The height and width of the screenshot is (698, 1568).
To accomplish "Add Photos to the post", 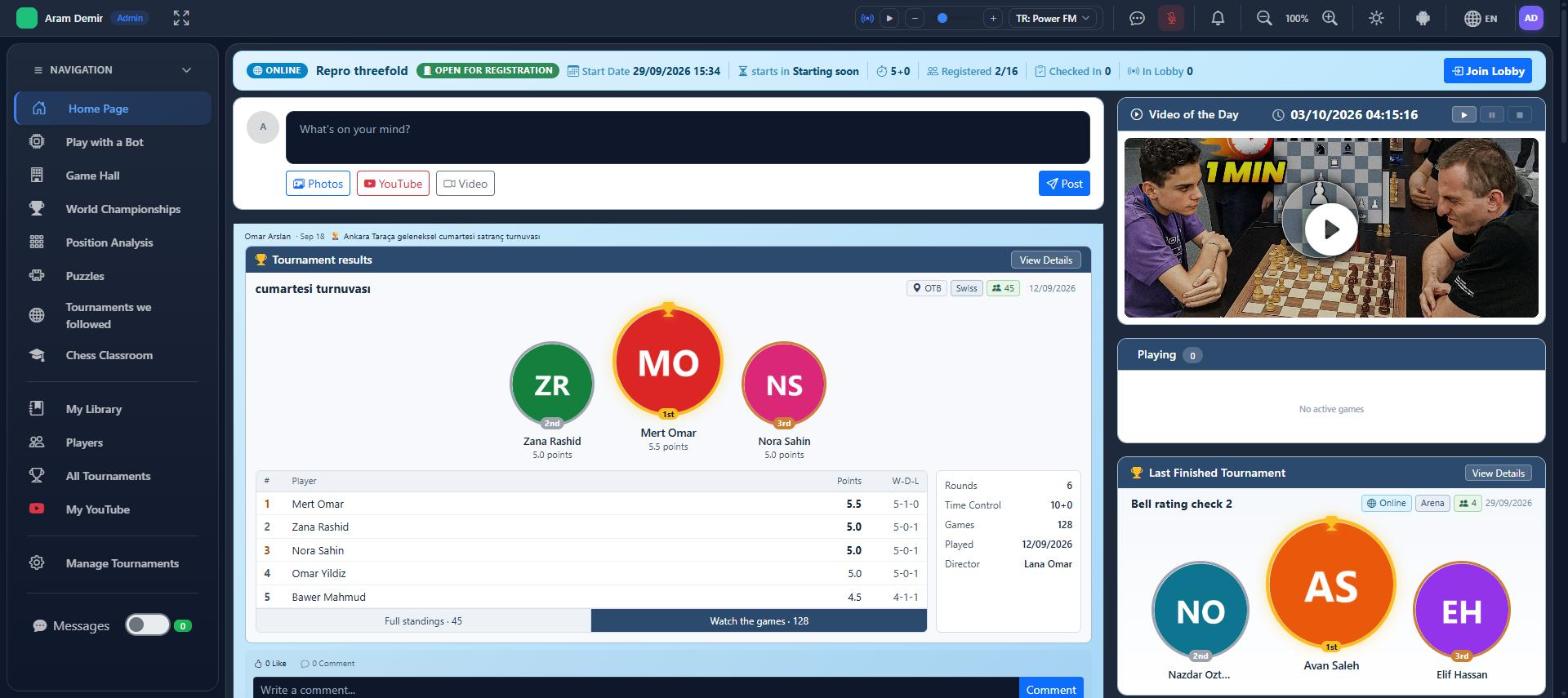I will (318, 183).
